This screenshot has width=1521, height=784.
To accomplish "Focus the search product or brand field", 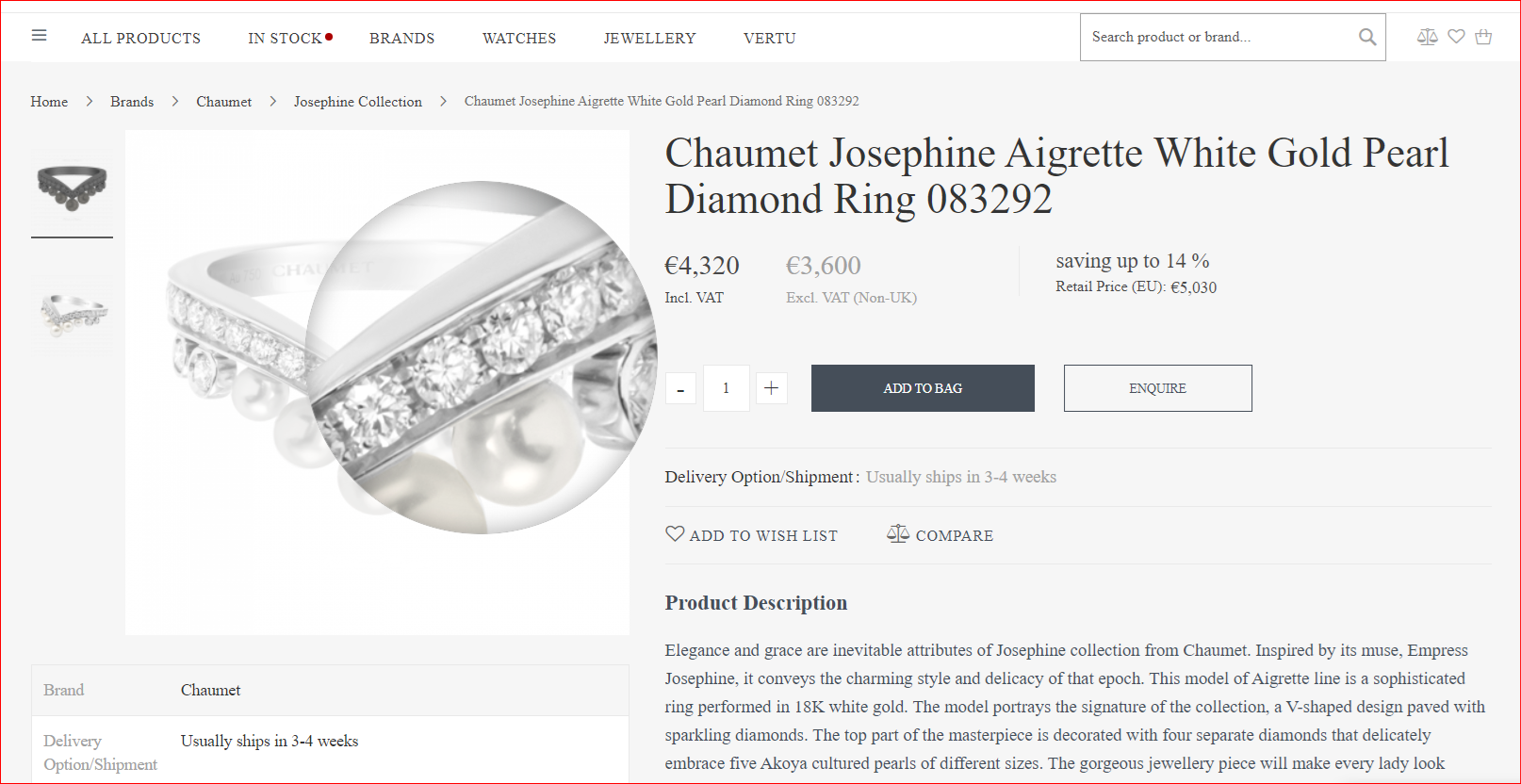I will pyautogui.click(x=1216, y=38).
